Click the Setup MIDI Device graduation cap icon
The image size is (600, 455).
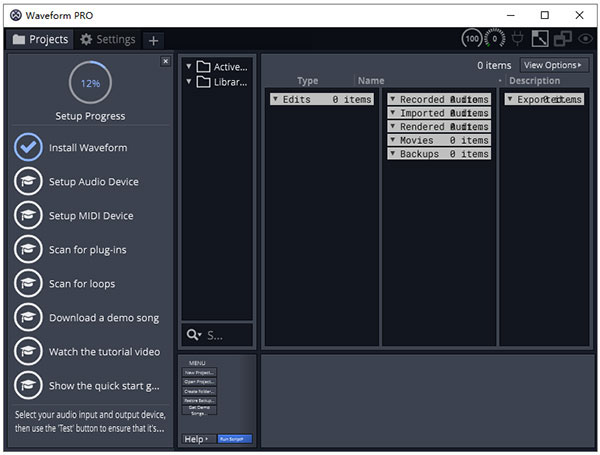28,215
